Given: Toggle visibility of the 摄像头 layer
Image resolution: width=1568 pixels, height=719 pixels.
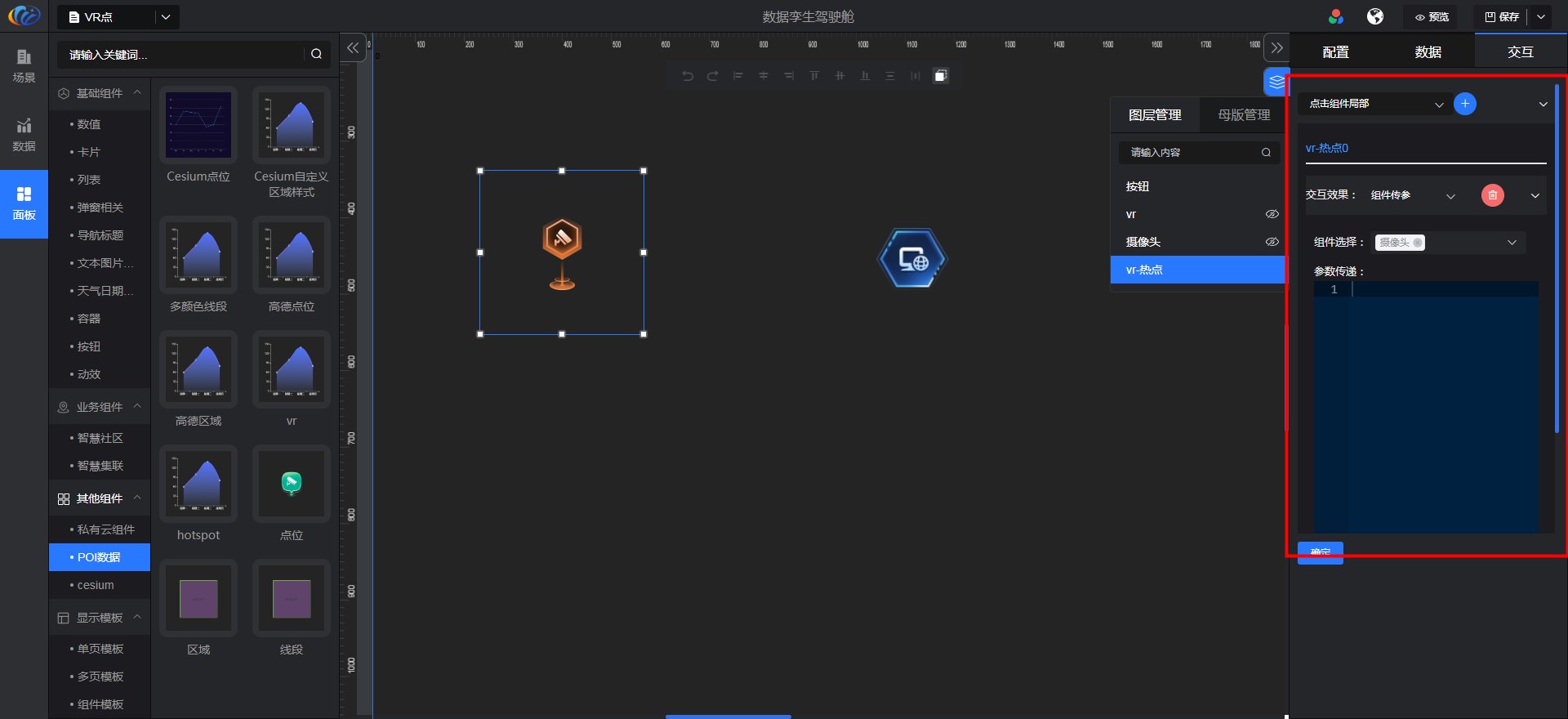Looking at the screenshot, I should pyautogui.click(x=1272, y=242).
